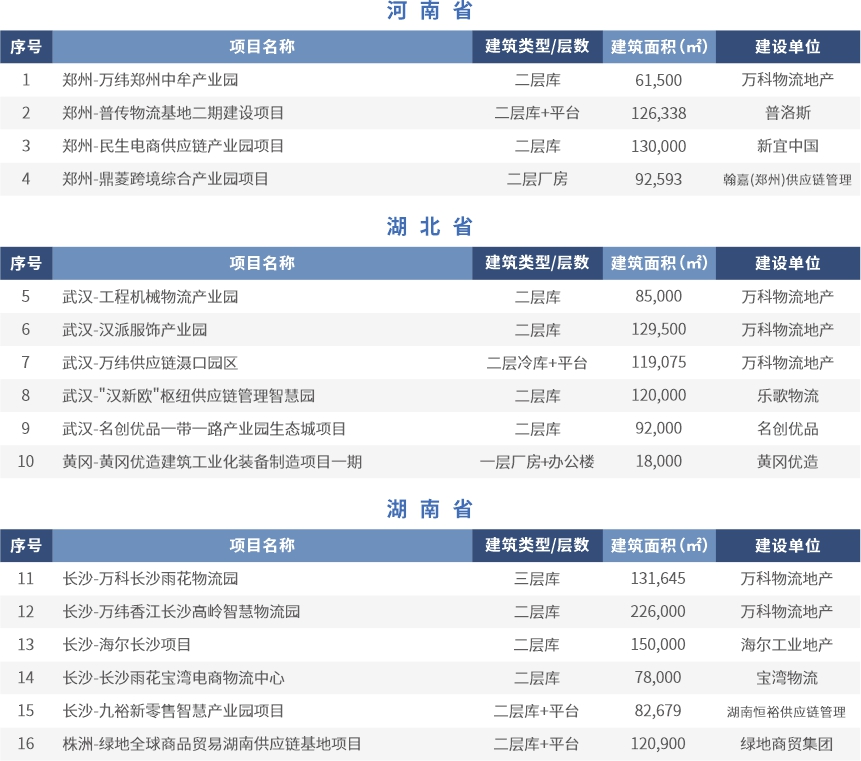The image size is (861, 761).
Task: Click building type "二层冷库+平台"
Action: pyautogui.click(x=537, y=363)
